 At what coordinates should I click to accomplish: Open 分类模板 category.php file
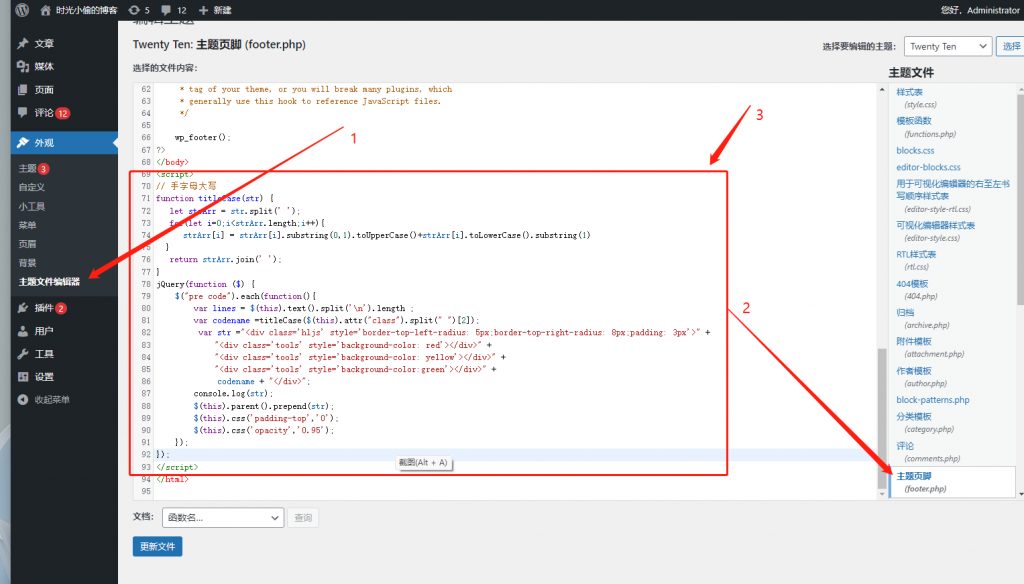914,416
